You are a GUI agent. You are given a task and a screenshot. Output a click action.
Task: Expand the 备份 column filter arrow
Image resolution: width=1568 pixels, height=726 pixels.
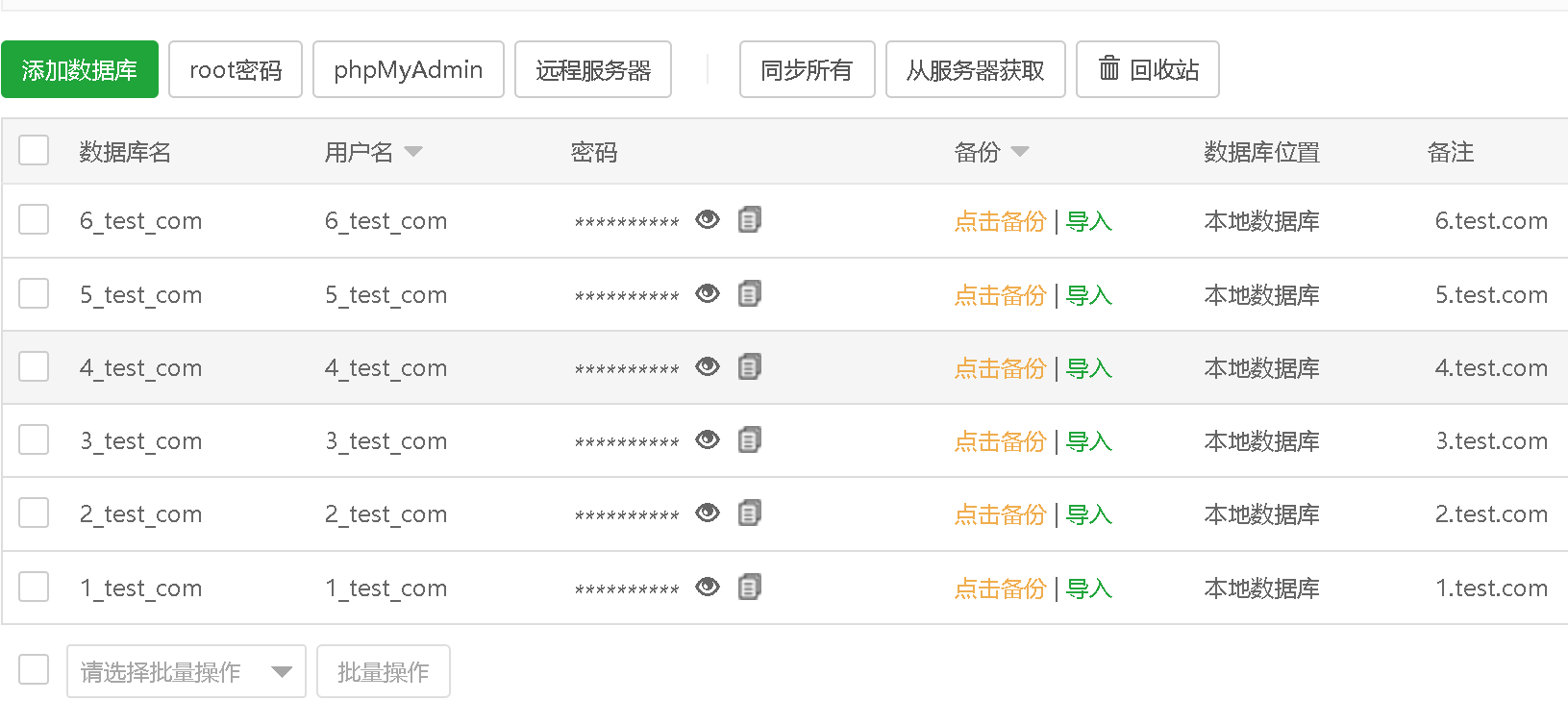pos(1020,152)
